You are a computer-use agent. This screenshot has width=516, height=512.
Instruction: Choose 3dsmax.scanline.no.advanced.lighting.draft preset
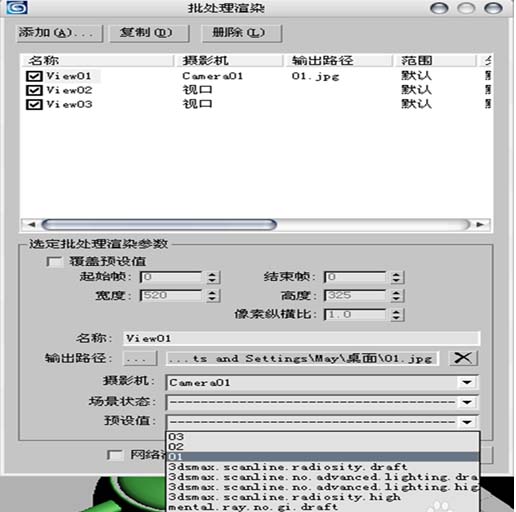323,477
